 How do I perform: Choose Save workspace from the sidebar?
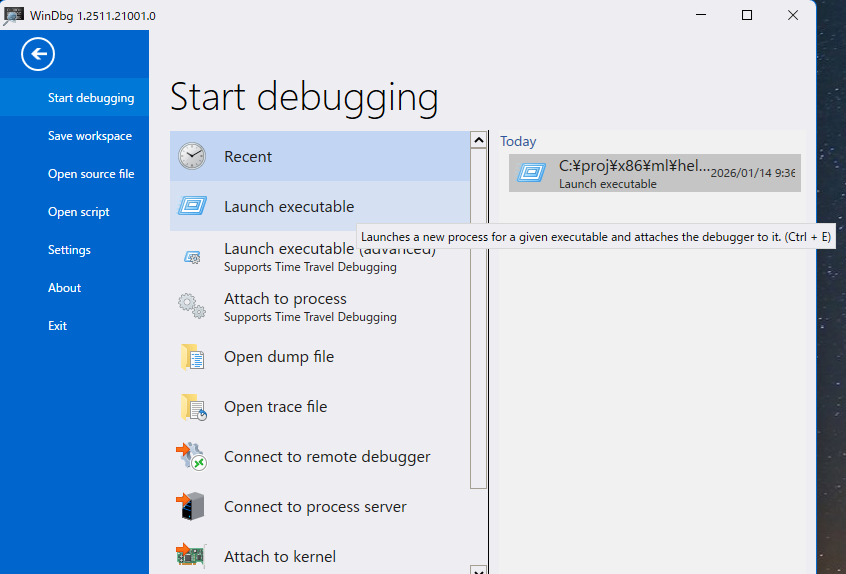click(89, 136)
